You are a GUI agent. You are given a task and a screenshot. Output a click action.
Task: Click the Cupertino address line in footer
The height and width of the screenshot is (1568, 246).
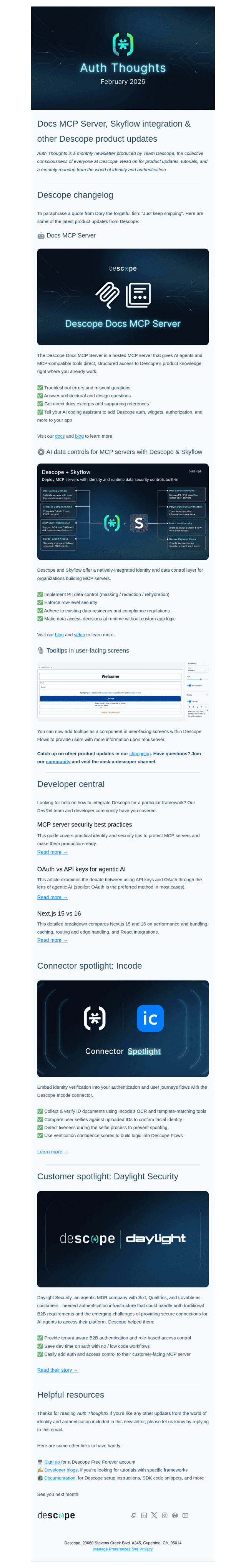(x=123, y=1543)
